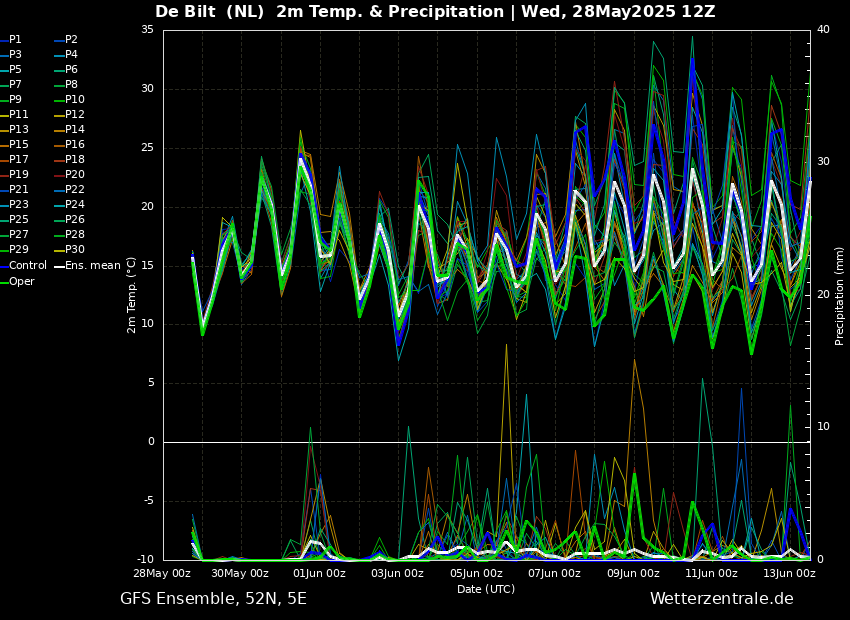
Task: Select the P9 legend entry
Action: 15,100
